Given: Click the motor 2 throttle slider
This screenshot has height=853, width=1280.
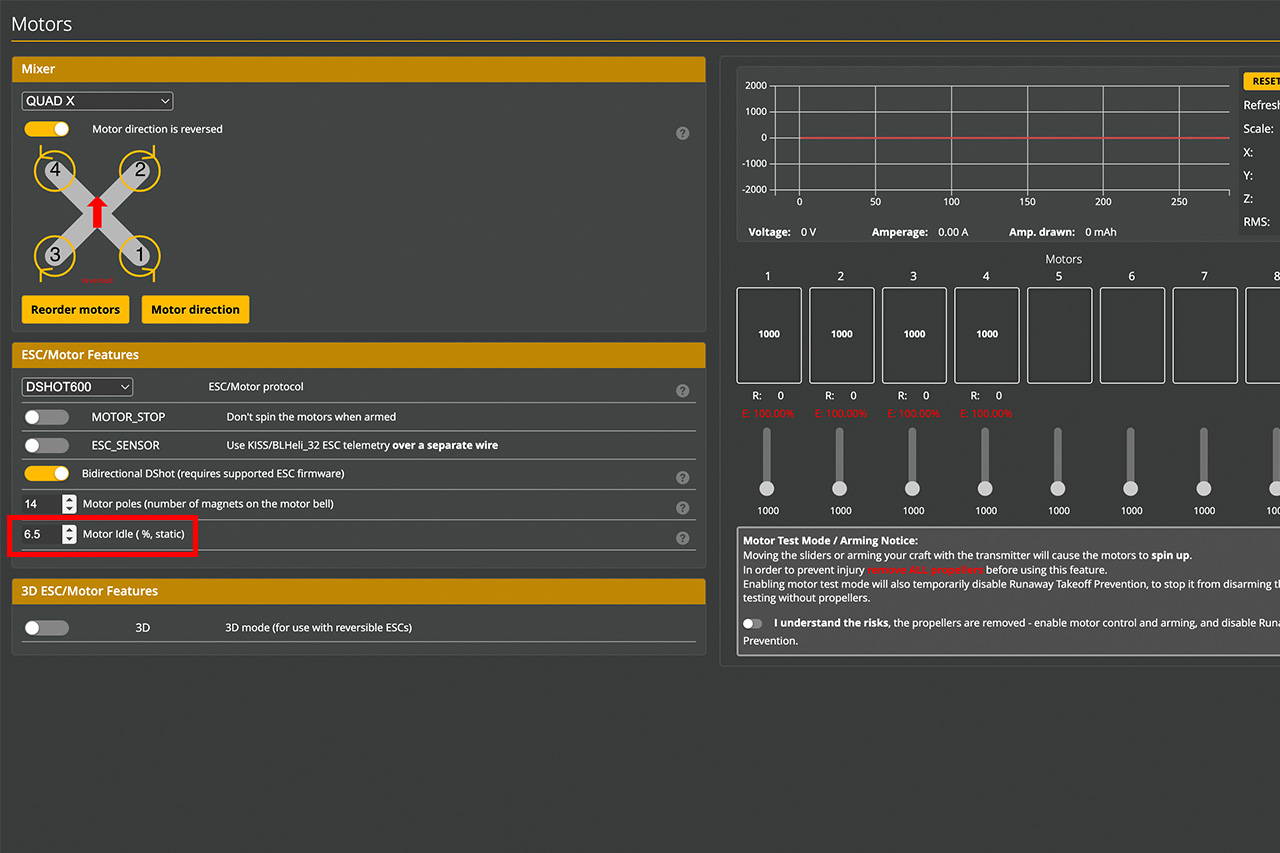Looking at the screenshot, I should 840,461.
